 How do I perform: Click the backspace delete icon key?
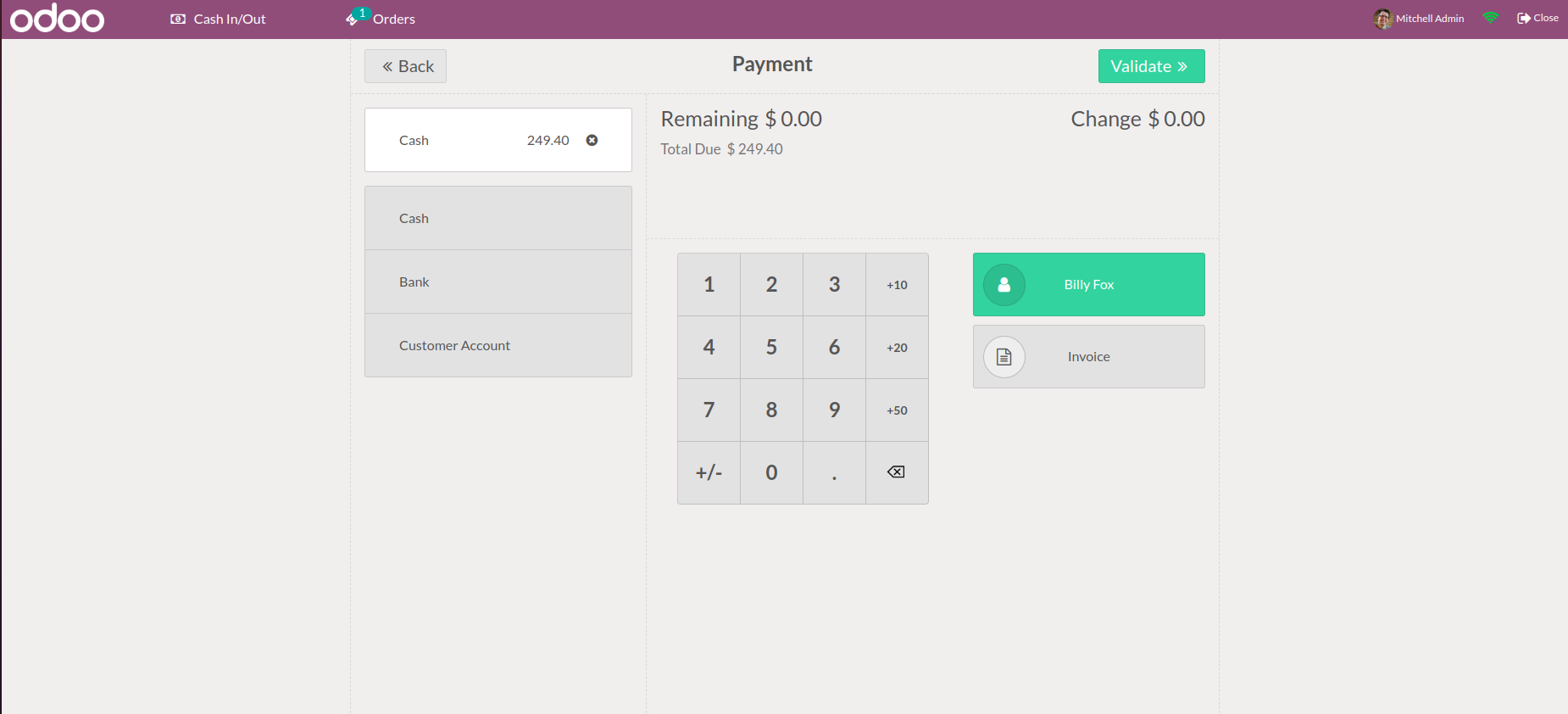(897, 473)
